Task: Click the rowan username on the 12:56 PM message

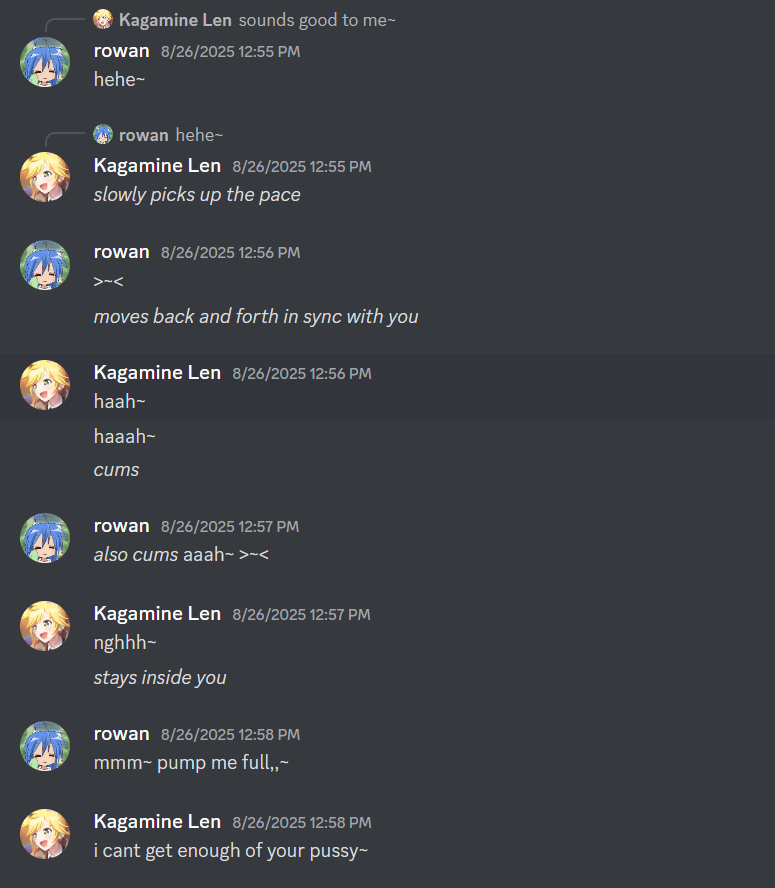Action: tap(121, 252)
